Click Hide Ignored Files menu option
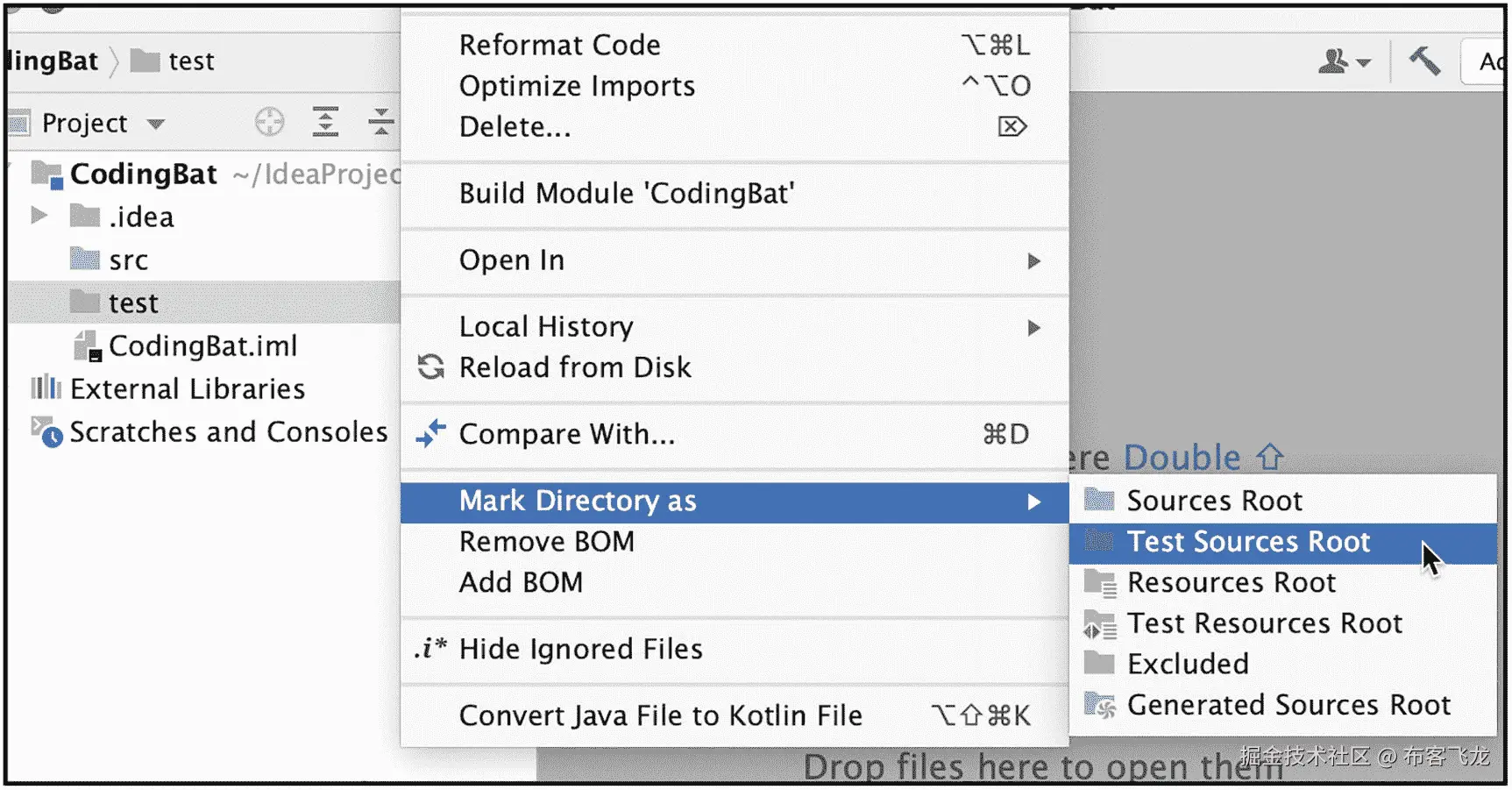Image resolution: width=1512 pixels, height=790 pixels. tap(580, 650)
